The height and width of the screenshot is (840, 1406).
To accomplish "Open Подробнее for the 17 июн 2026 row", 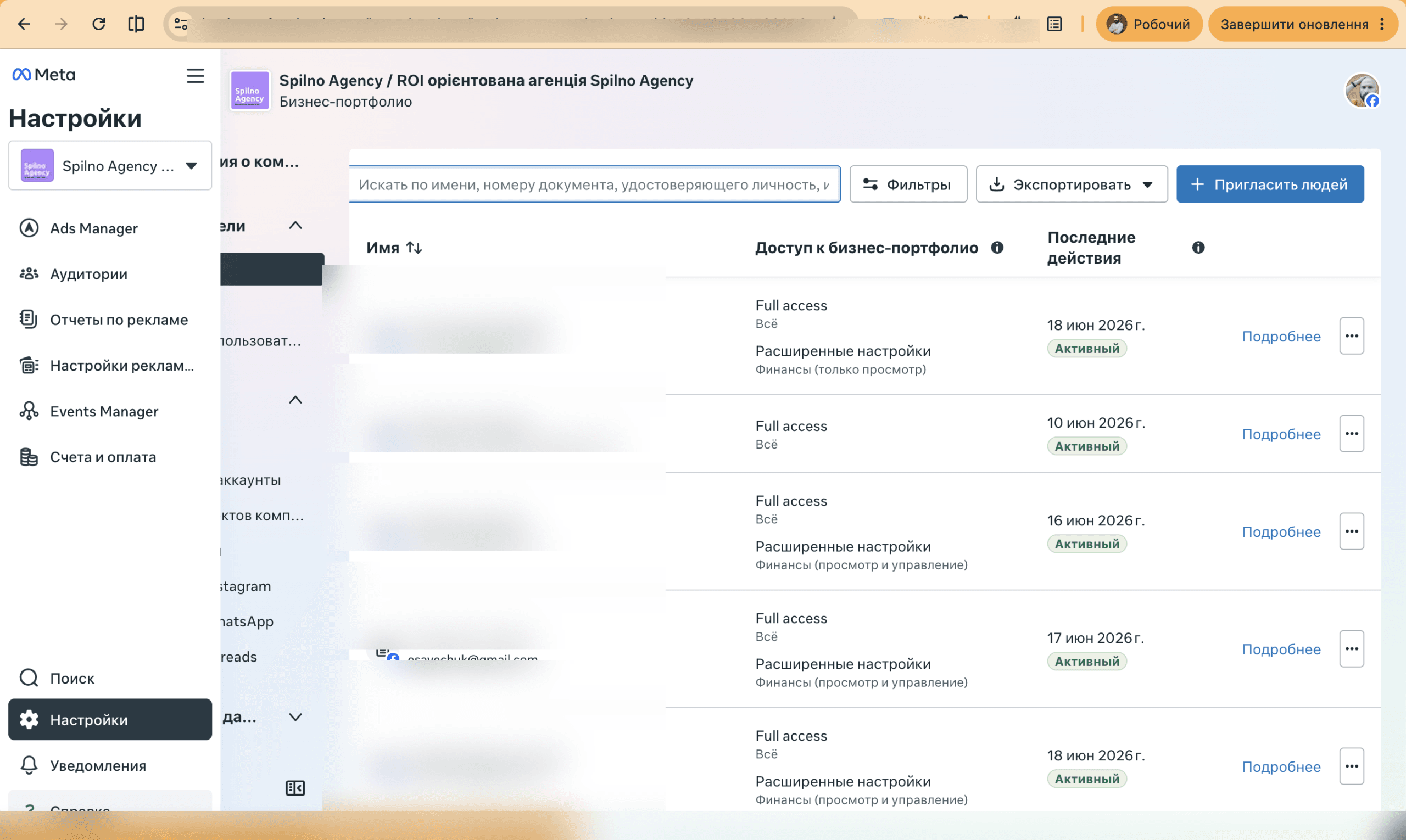I will point(1281,649).
